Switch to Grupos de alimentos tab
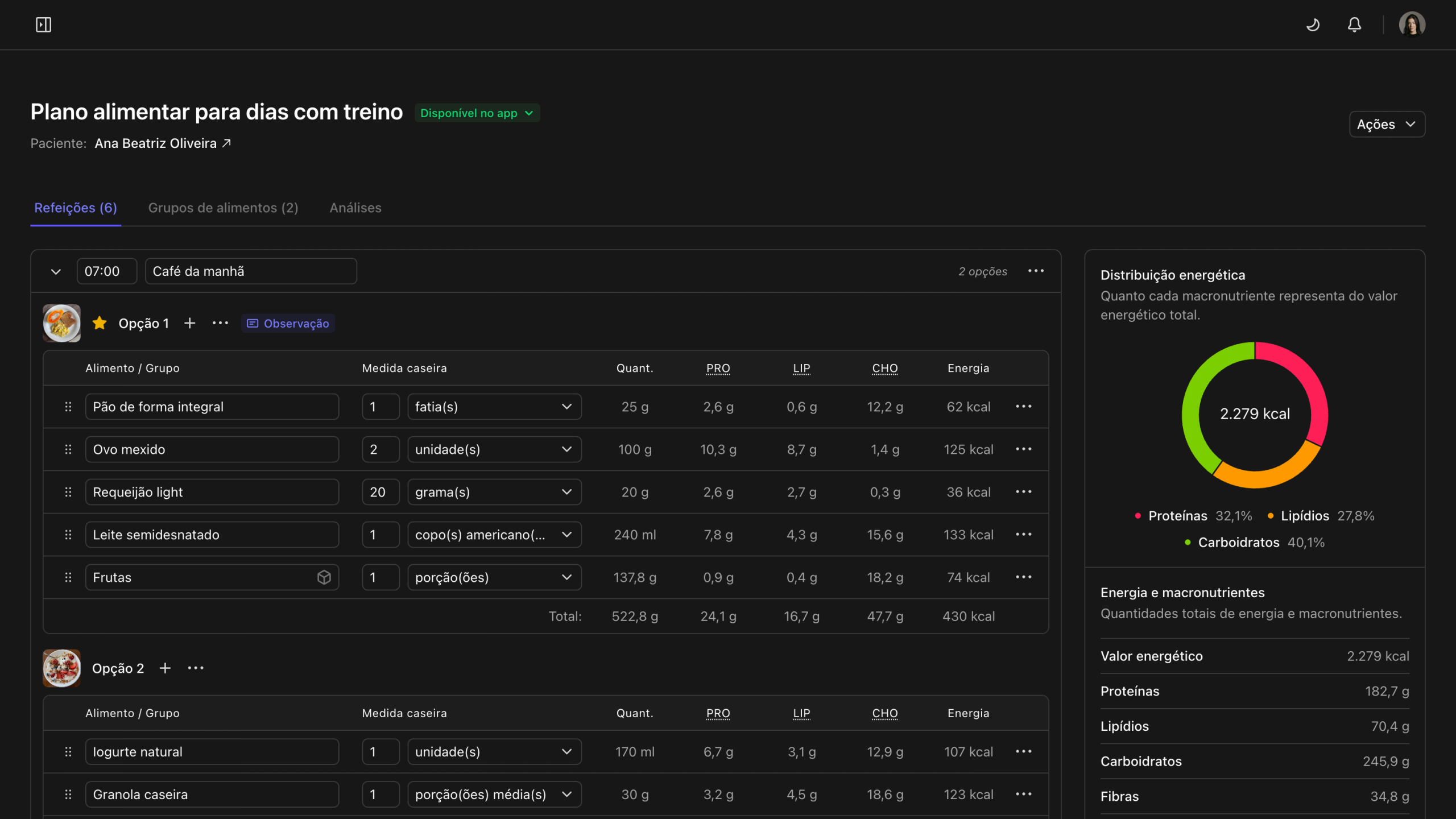Screen dimensions: 1456x819 tap(223, 208)
